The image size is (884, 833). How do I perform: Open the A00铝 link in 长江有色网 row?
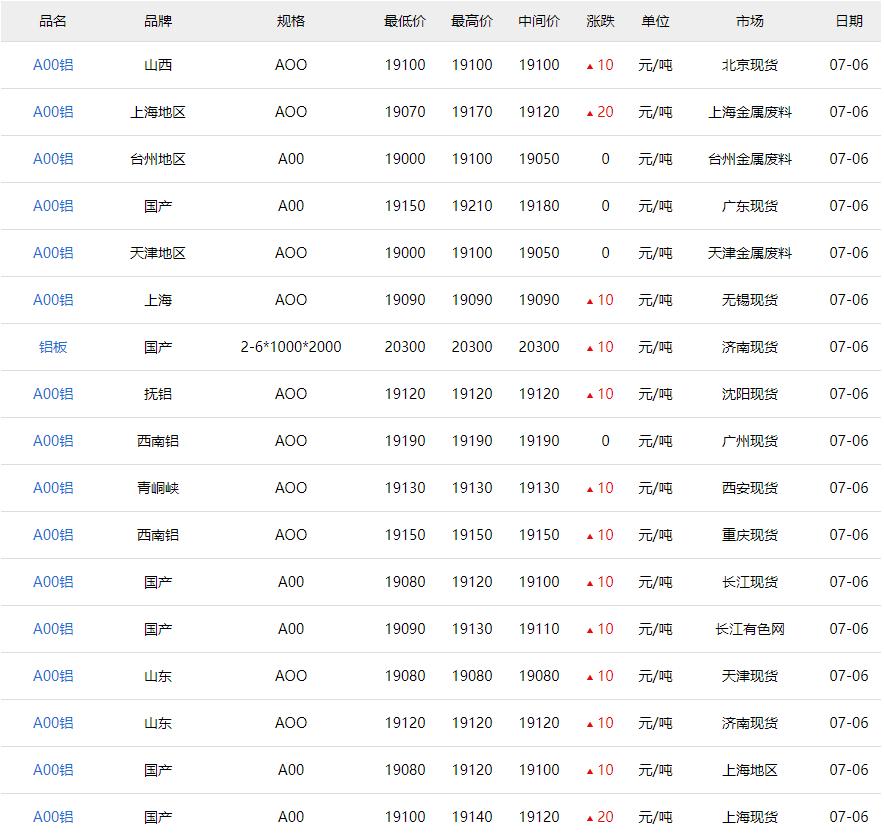[x=53, y=629]
